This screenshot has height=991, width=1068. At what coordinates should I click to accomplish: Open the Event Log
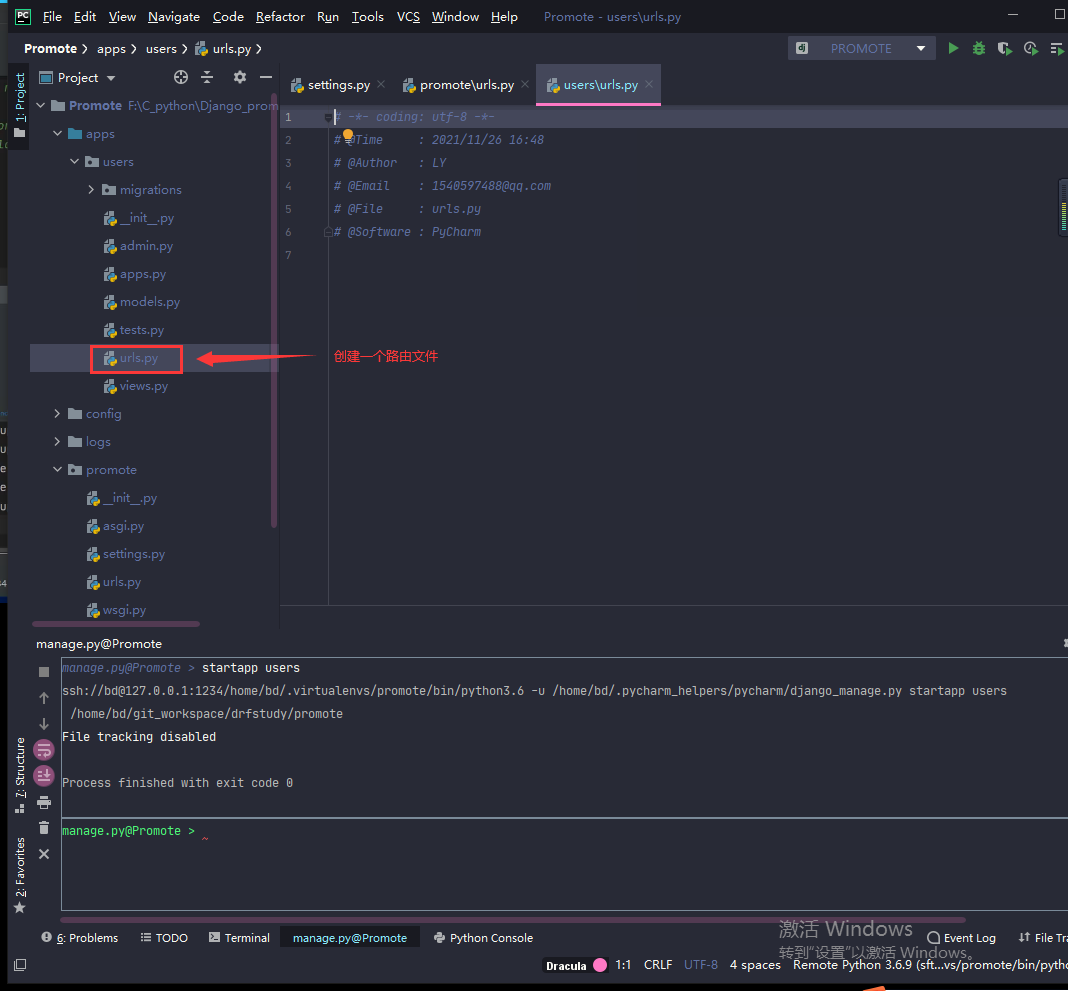point(961,938)
